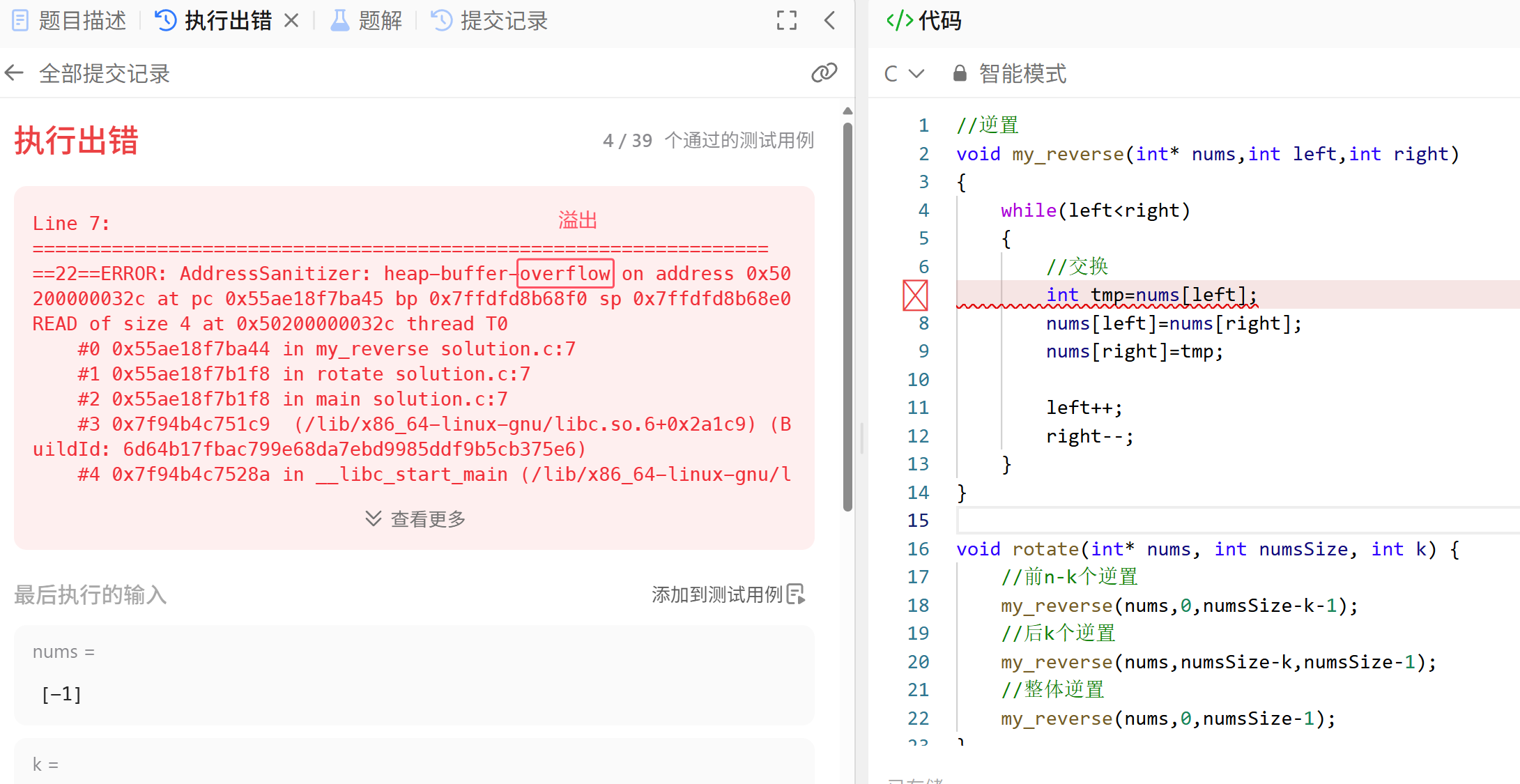This screenshot has width=1520, height=784.
Task: Click the red error marker on line 7
Action: pos(915,295)
